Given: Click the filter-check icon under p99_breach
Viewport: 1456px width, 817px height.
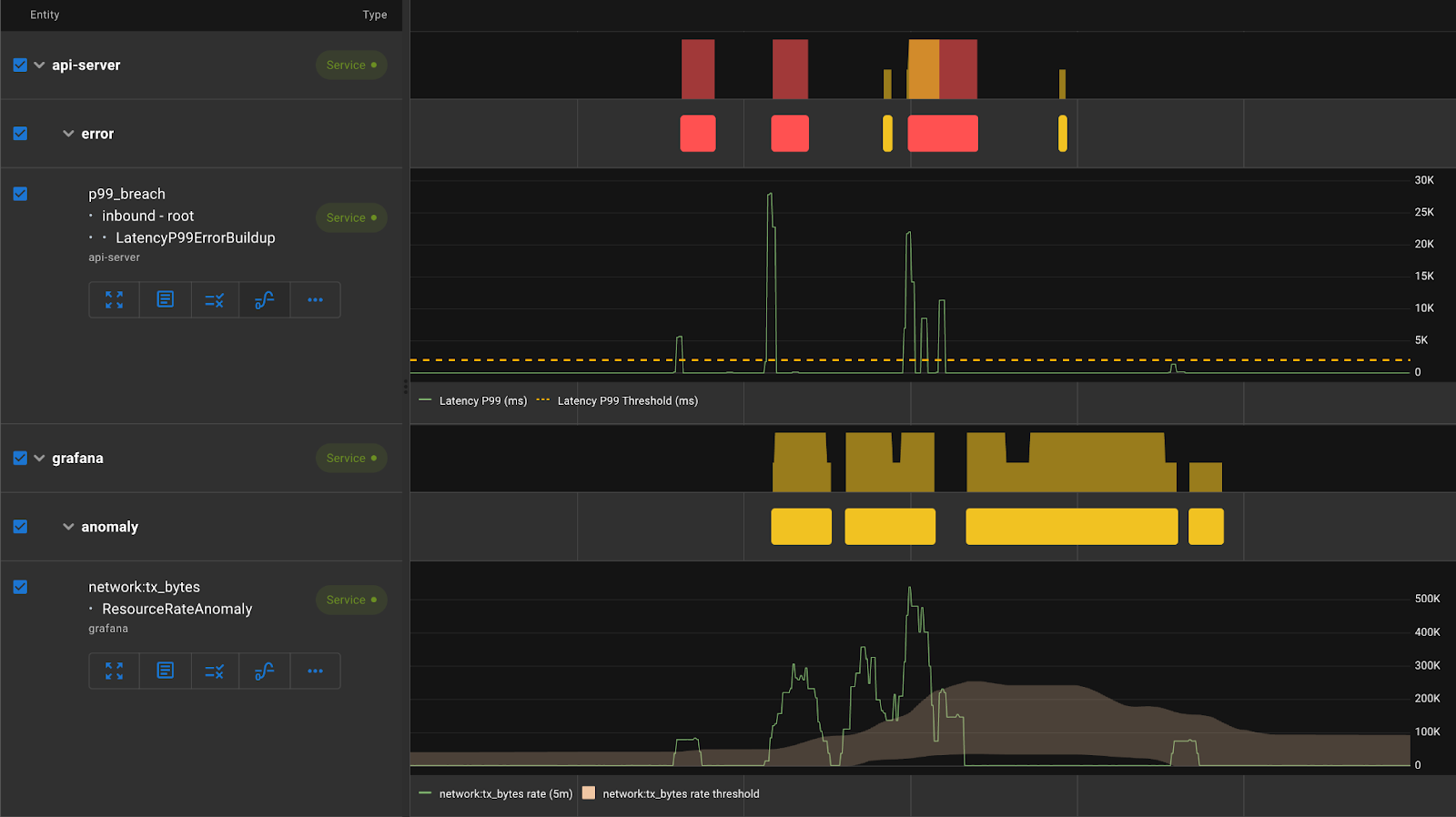Looking at the screenshot, I should [x=215, y=299].
